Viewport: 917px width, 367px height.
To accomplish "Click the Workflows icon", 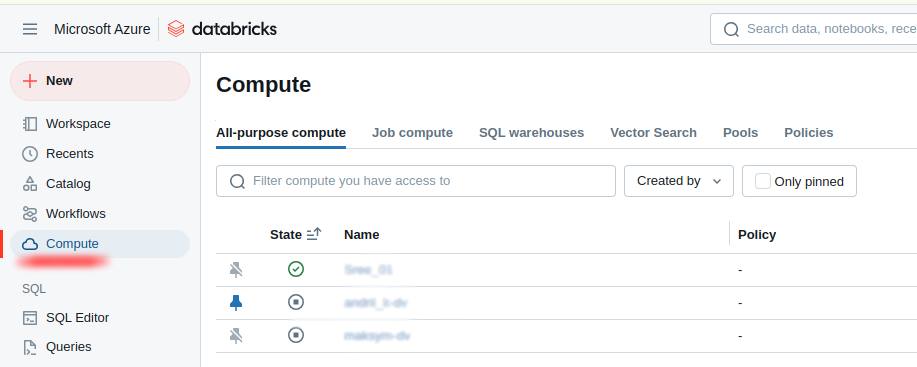I will click(x=29, y=214).
